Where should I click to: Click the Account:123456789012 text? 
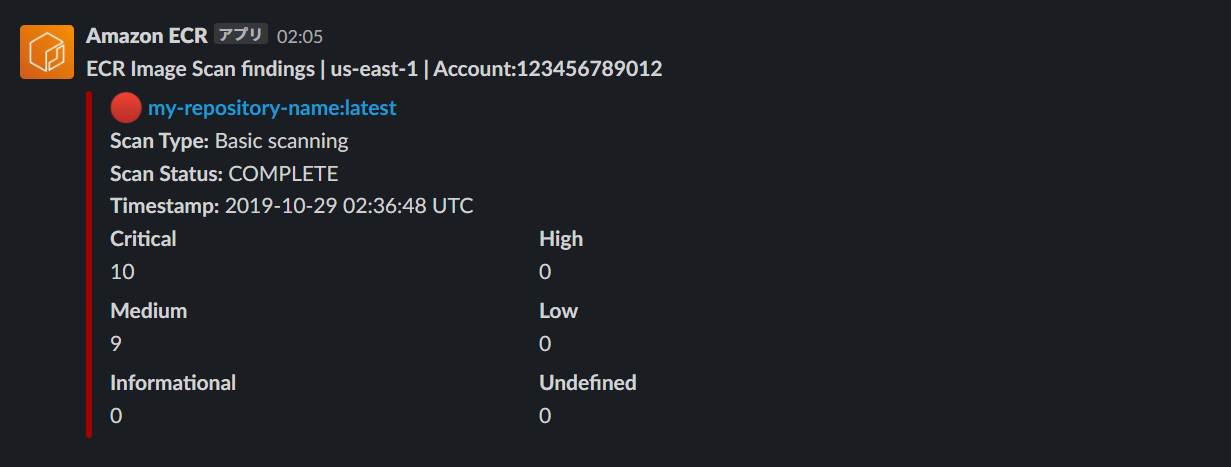[x=548, y=69]
